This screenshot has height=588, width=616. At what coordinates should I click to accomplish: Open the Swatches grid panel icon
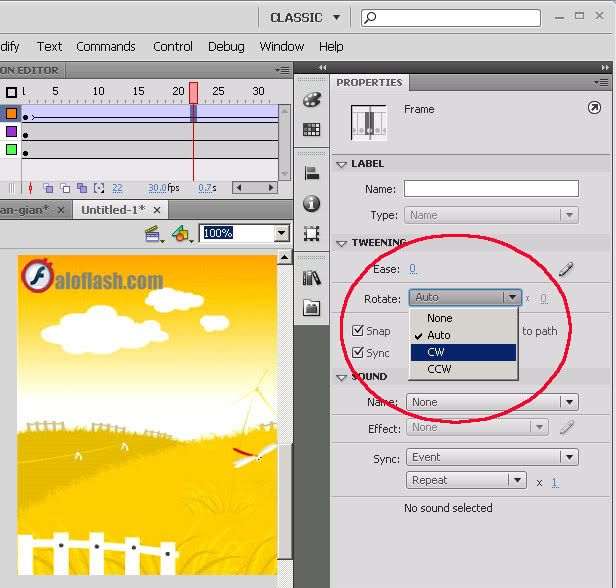[311, 129]
